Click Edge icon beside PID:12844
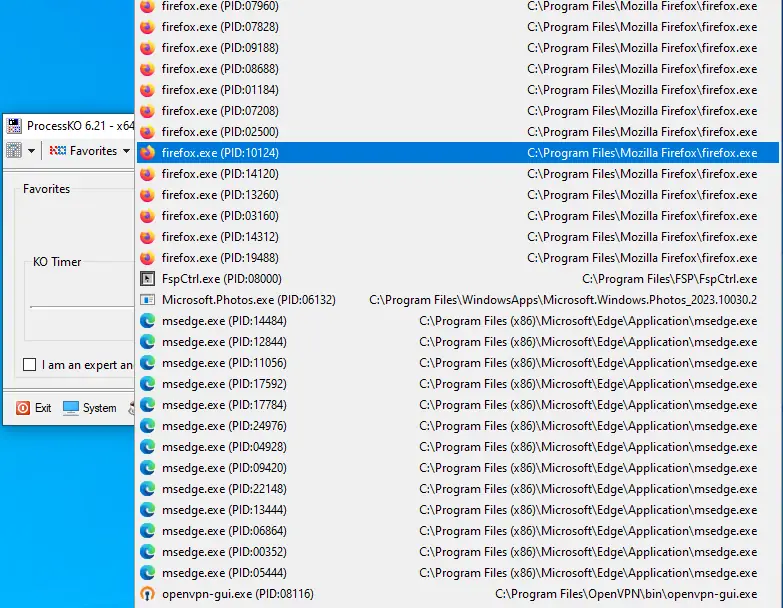Screen dimensions: 783x608 [x=147, y=341]
